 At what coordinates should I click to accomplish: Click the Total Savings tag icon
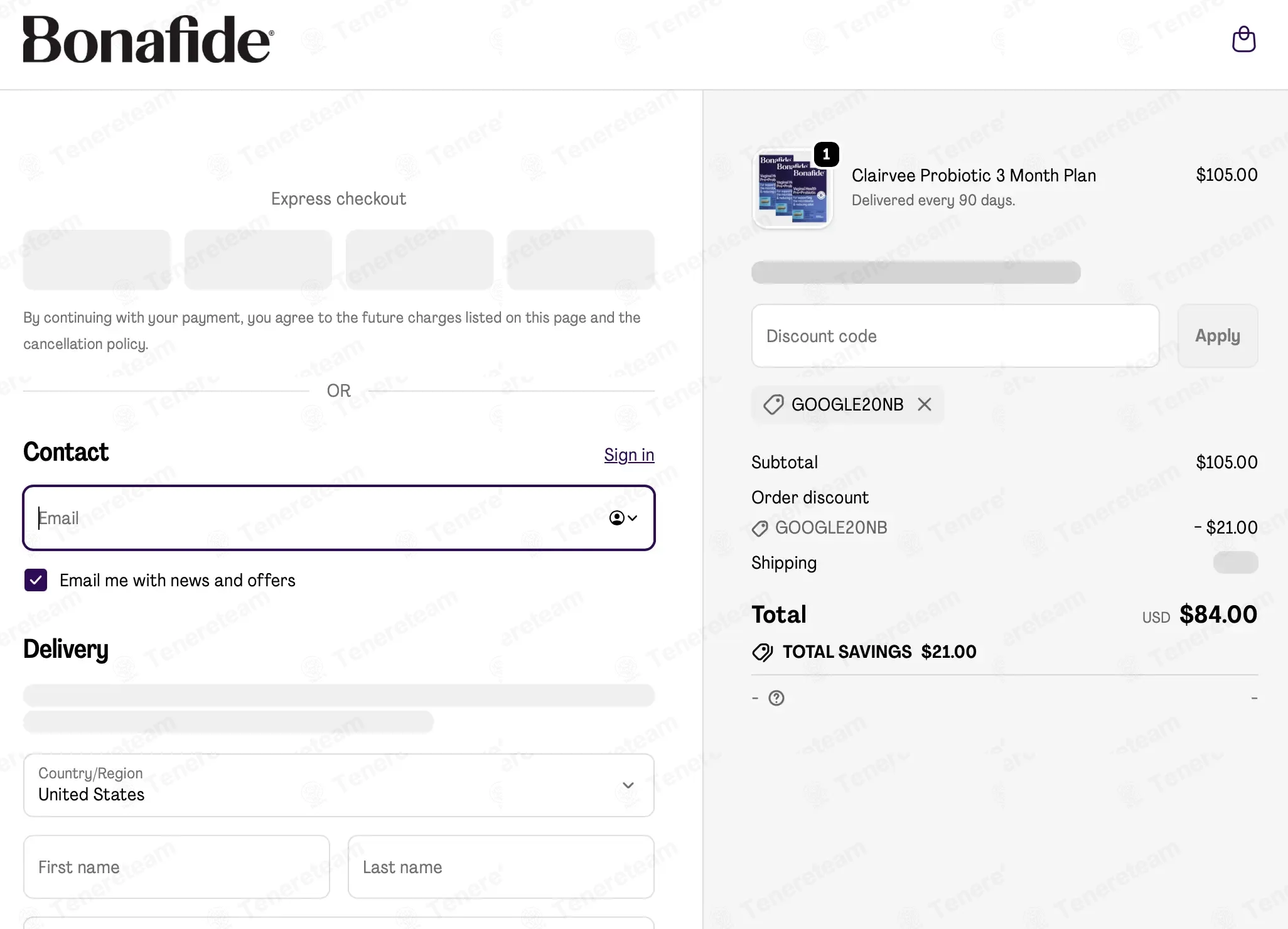[x=762, y=652]
